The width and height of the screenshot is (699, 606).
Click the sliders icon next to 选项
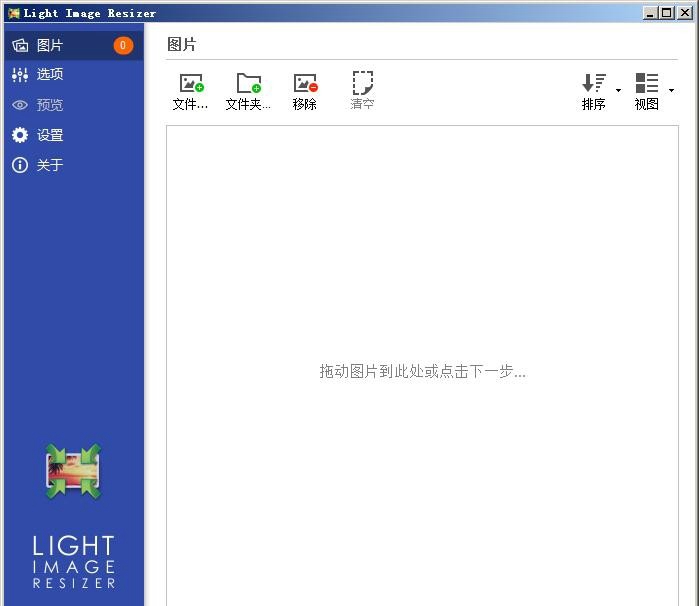(20, 74)
